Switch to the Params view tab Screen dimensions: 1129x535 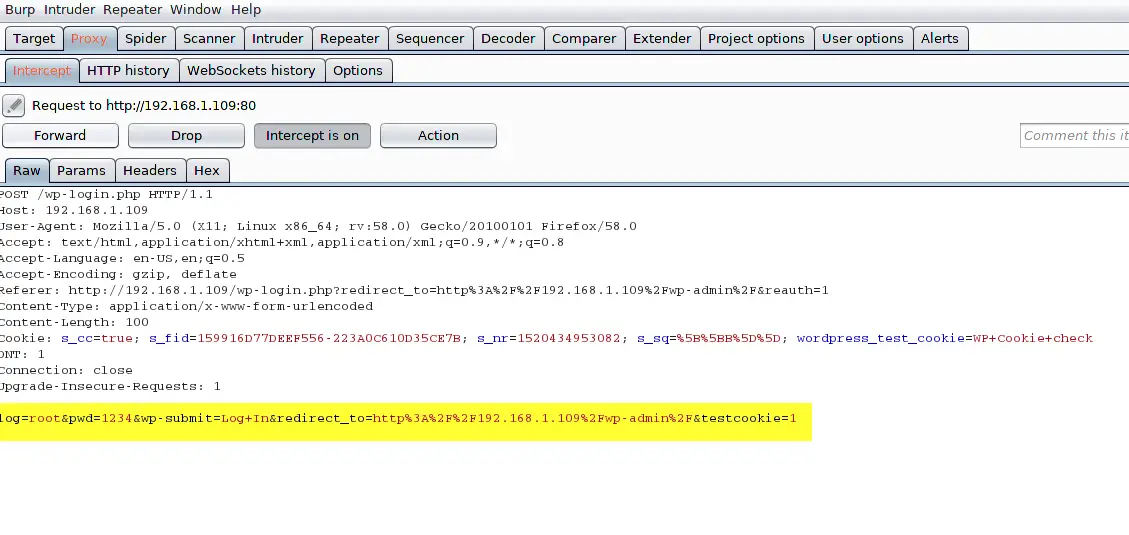81,171
